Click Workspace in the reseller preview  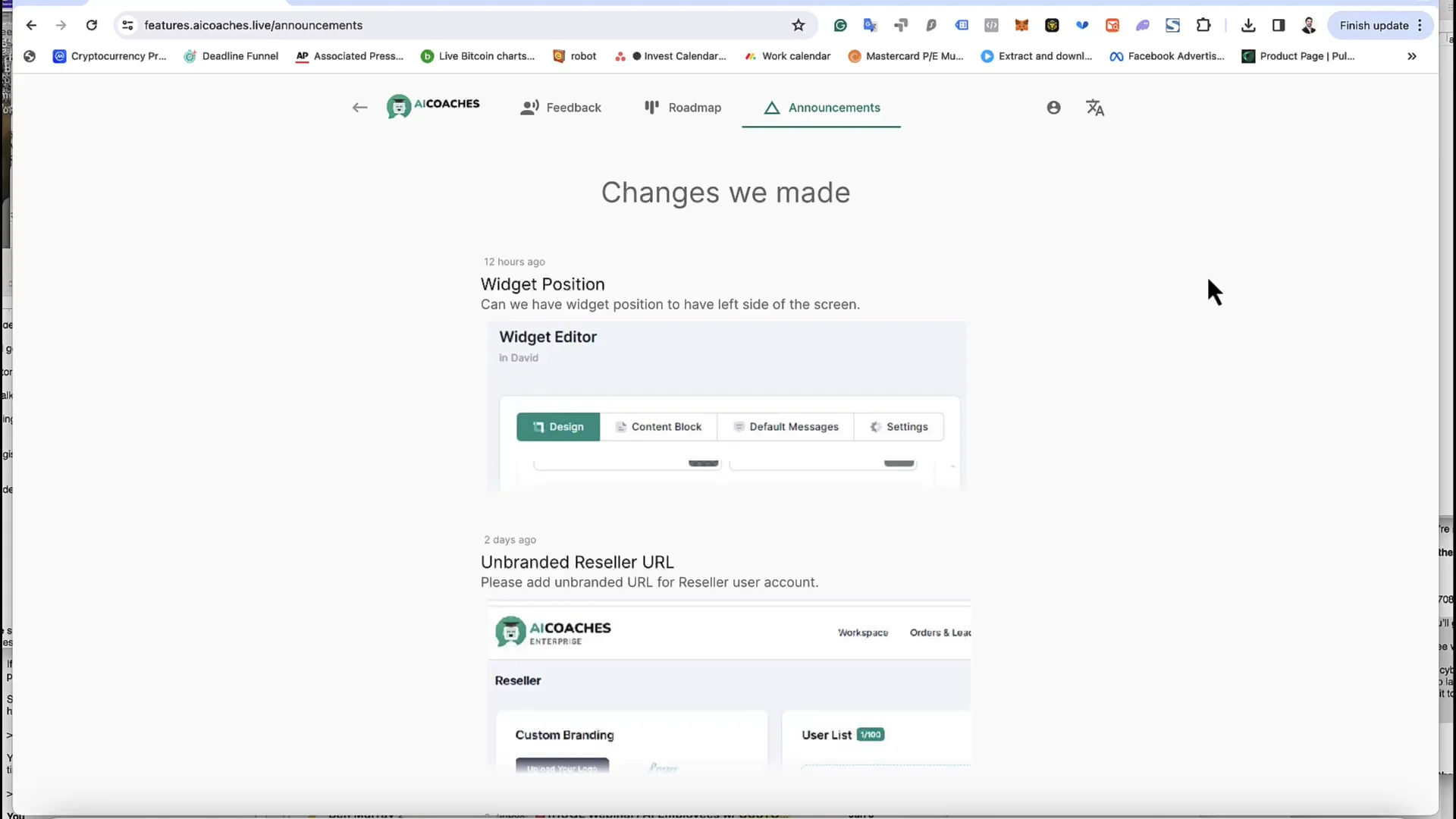tap(863, 632)
